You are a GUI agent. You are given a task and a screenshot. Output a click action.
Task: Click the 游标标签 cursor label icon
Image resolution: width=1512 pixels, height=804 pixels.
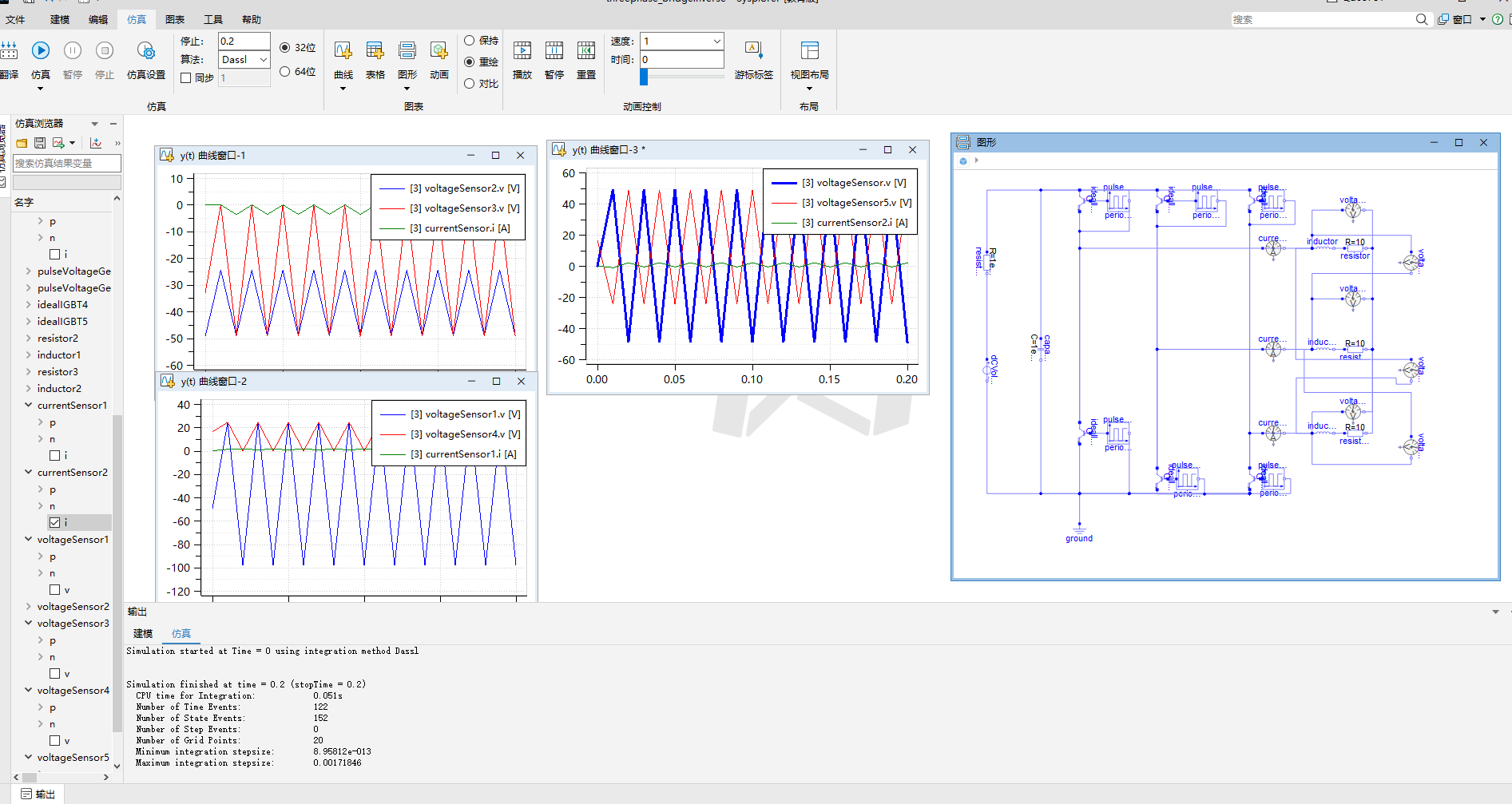coord(754,51)
